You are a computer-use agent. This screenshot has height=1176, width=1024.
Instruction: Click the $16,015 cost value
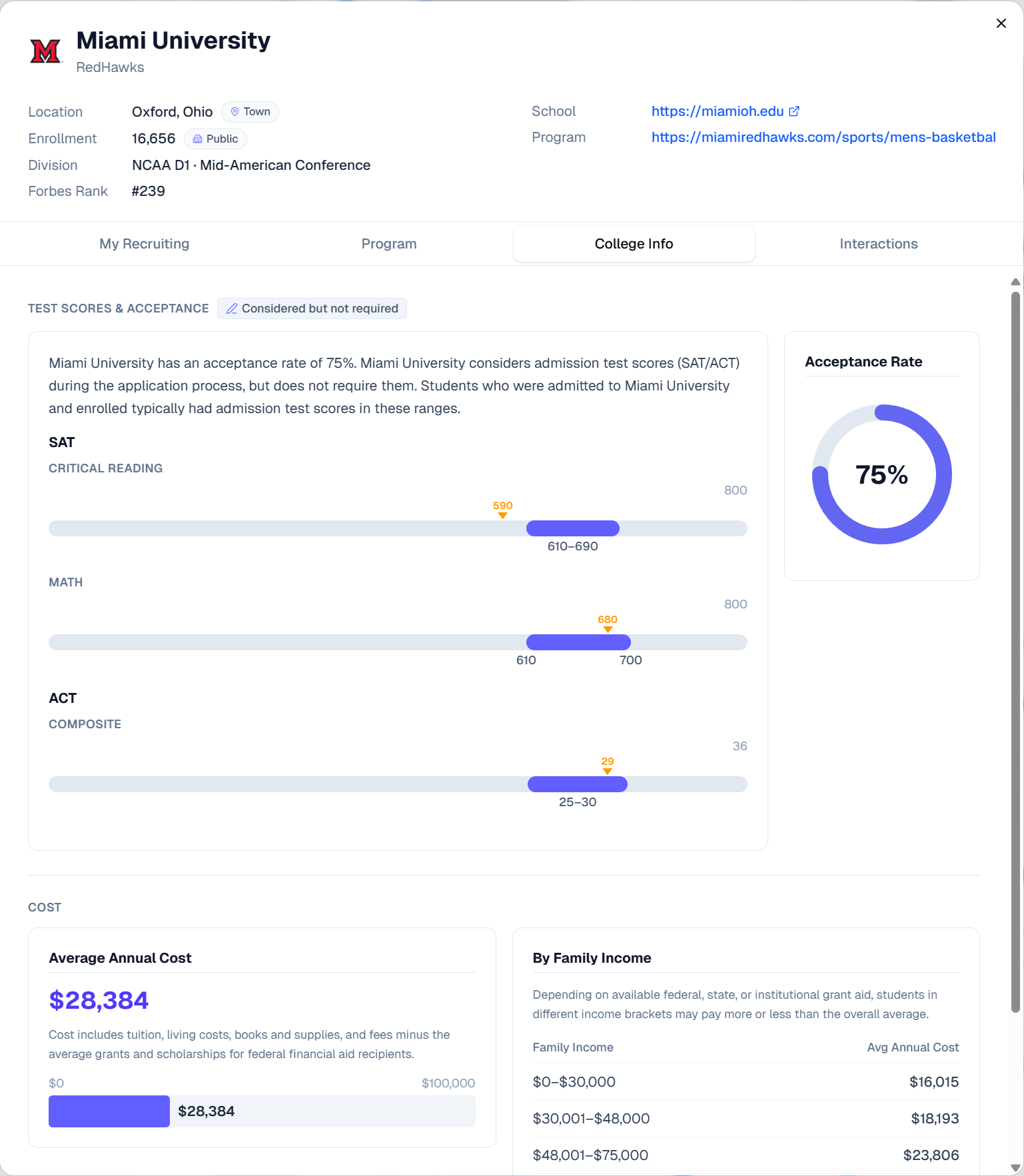pyautogui.click(x=934, y=1082)
